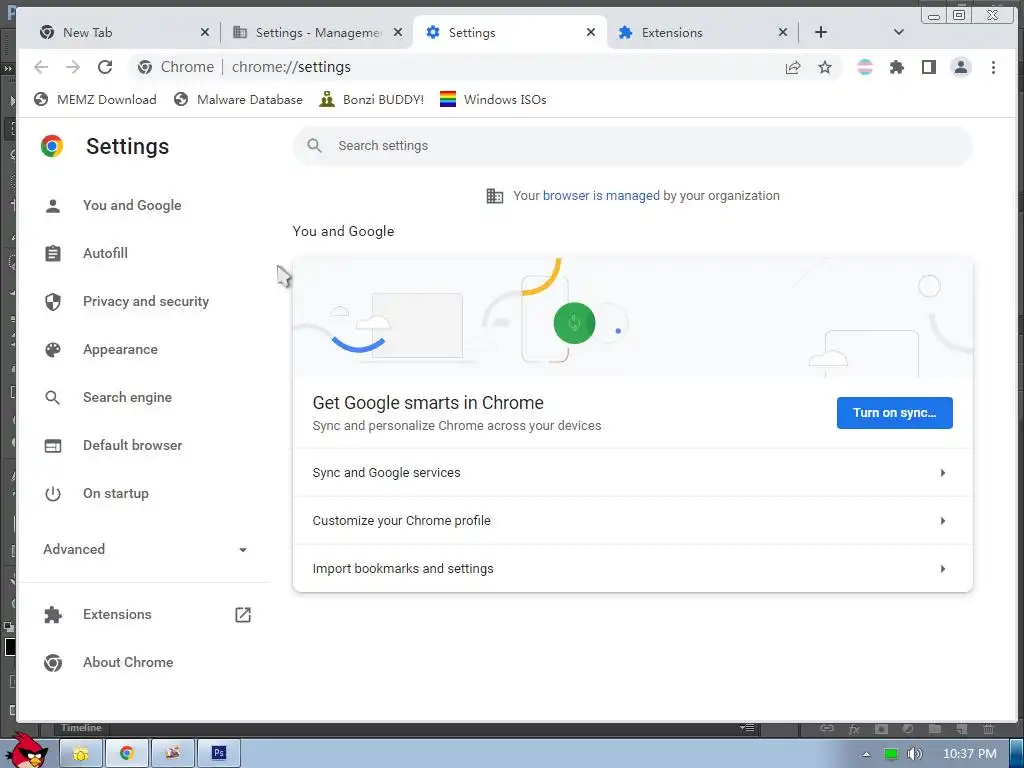Close the Settings - Management tab
This screenshot has width=1024, height=768.
coord(398,32)
